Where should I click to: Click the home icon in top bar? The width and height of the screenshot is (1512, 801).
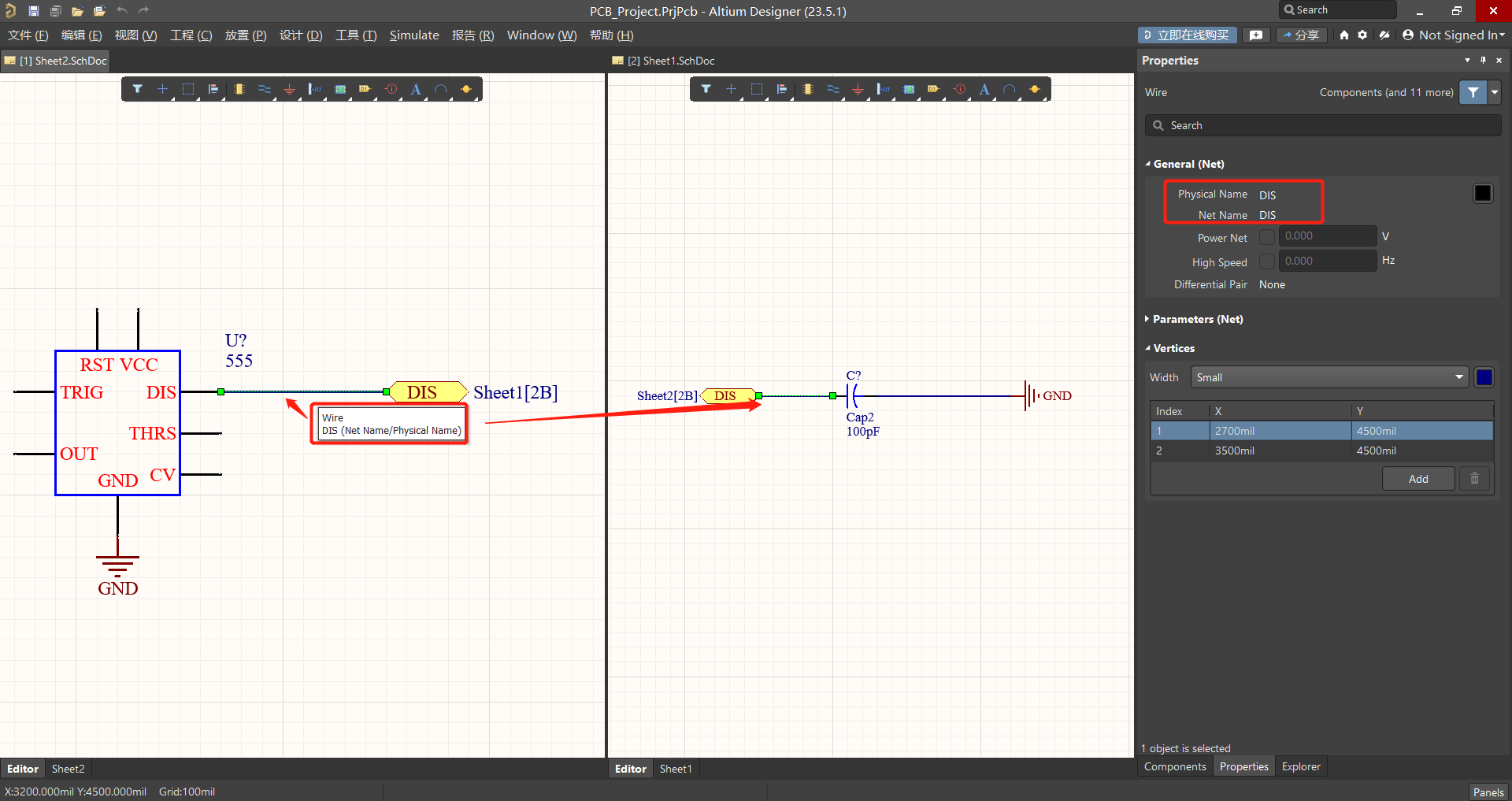pos(1344,35)
